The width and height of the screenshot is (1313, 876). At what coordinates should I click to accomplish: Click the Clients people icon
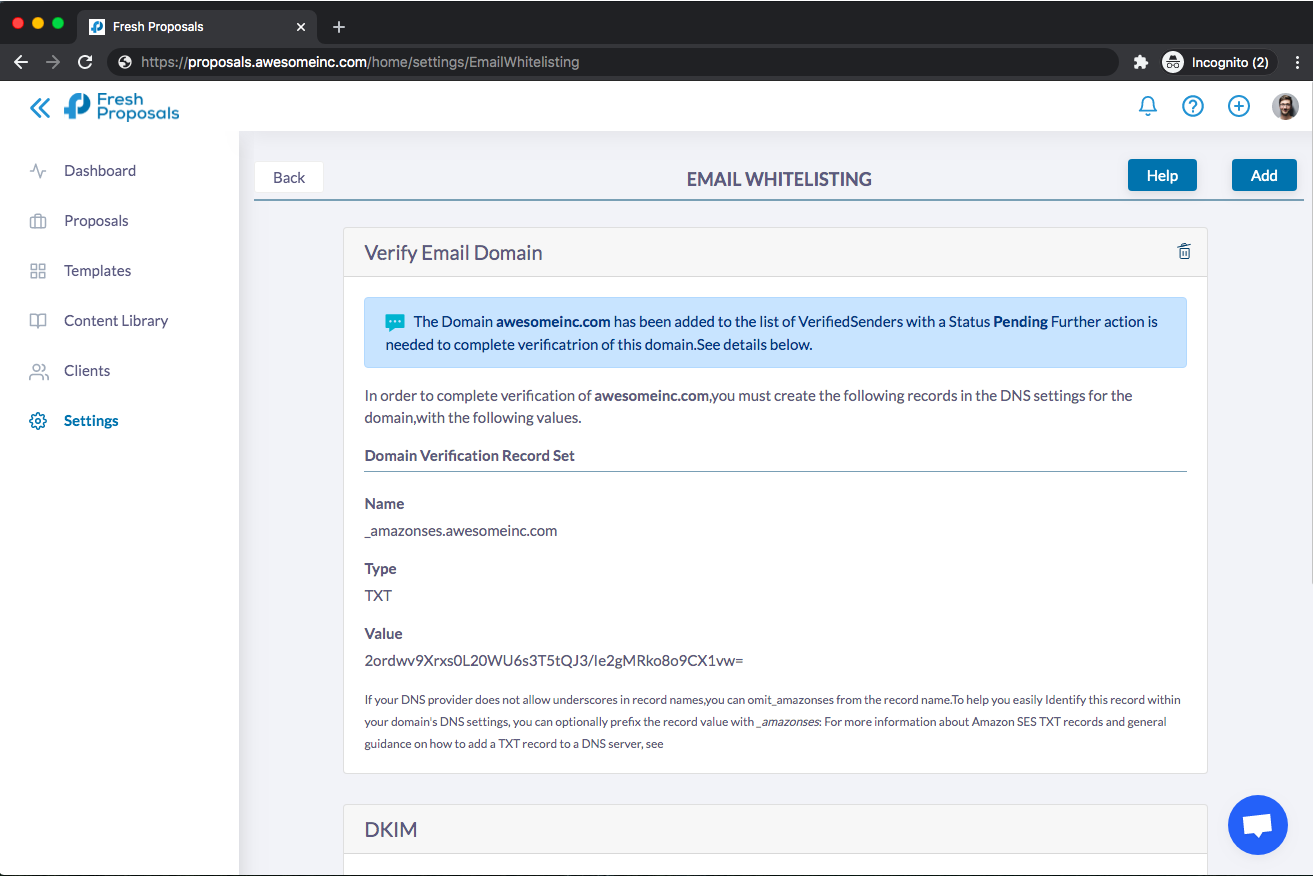click(x=38, y=371)
